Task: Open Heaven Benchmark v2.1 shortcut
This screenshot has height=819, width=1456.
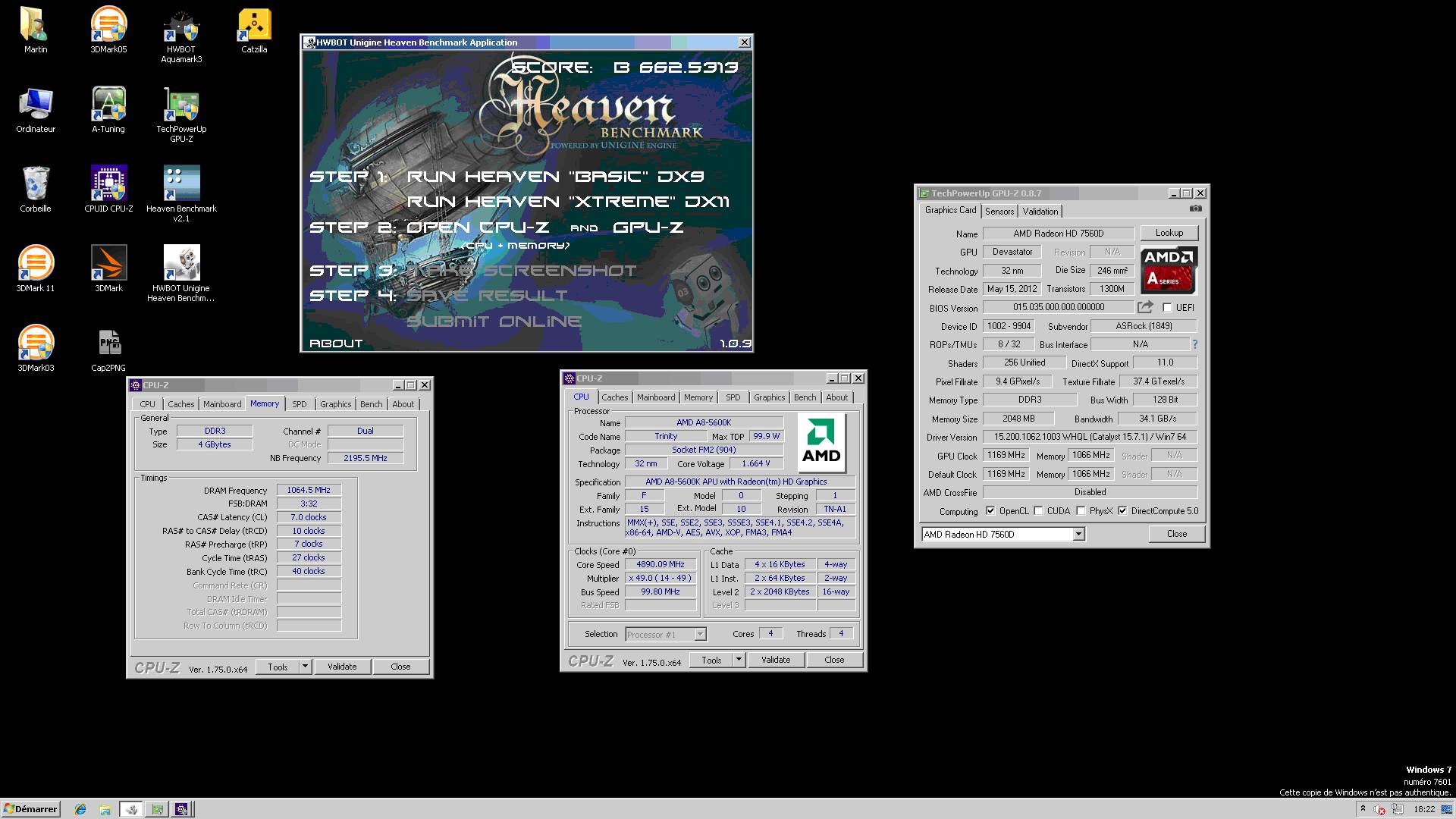Action: [x=181, y=195]
